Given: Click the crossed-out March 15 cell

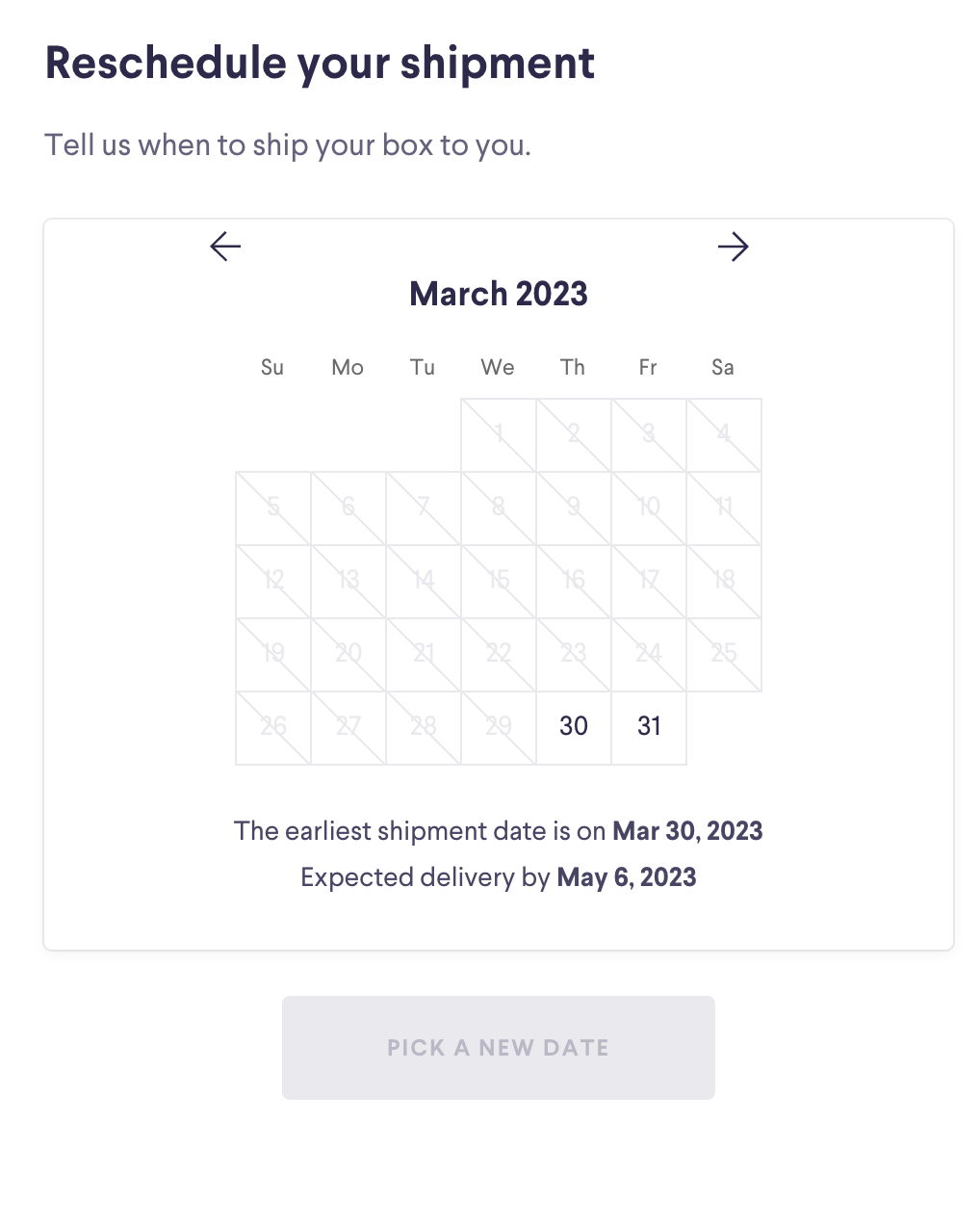Looking at the screenshot, I should [499, 581].
